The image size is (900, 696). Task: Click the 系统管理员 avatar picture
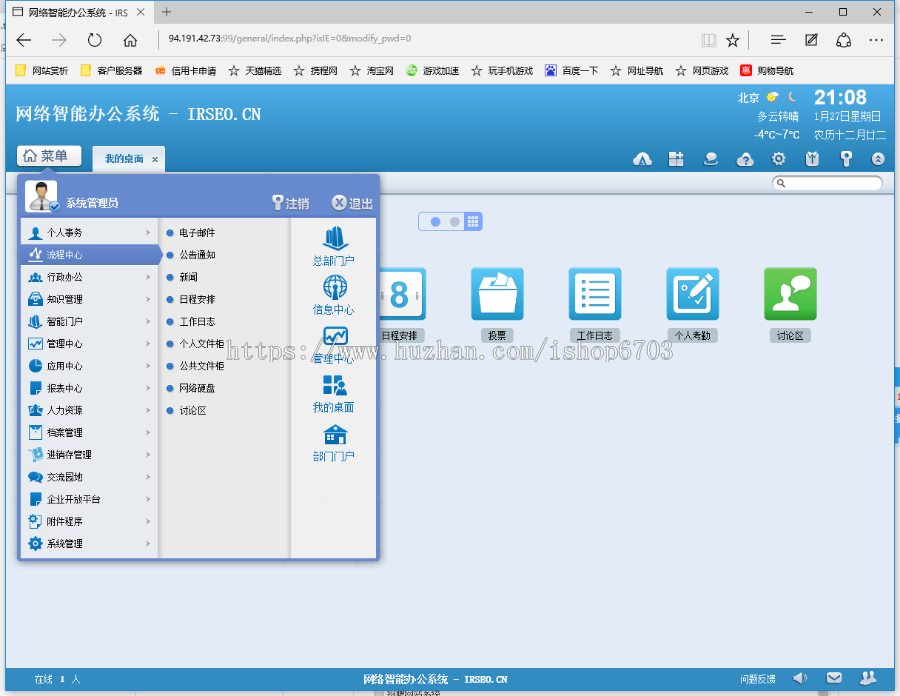pos(41,196)
